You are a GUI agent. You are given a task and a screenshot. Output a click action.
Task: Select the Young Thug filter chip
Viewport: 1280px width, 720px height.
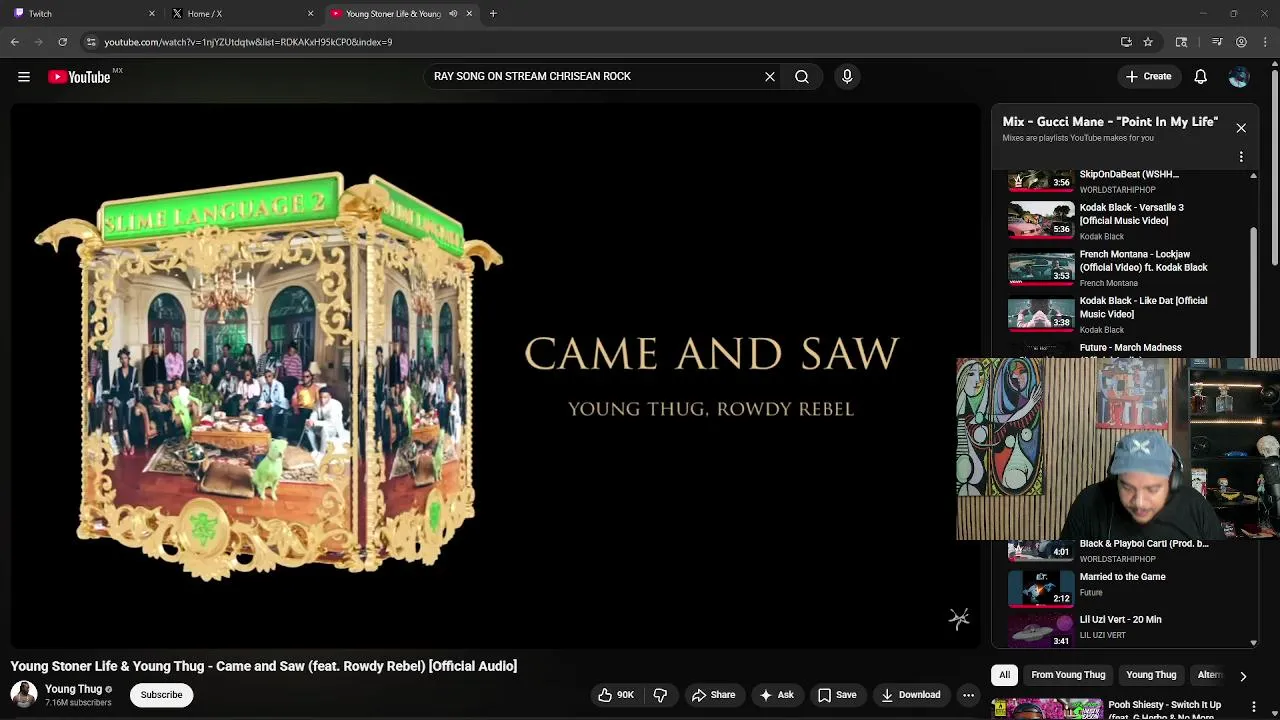tap(1151, 675)
